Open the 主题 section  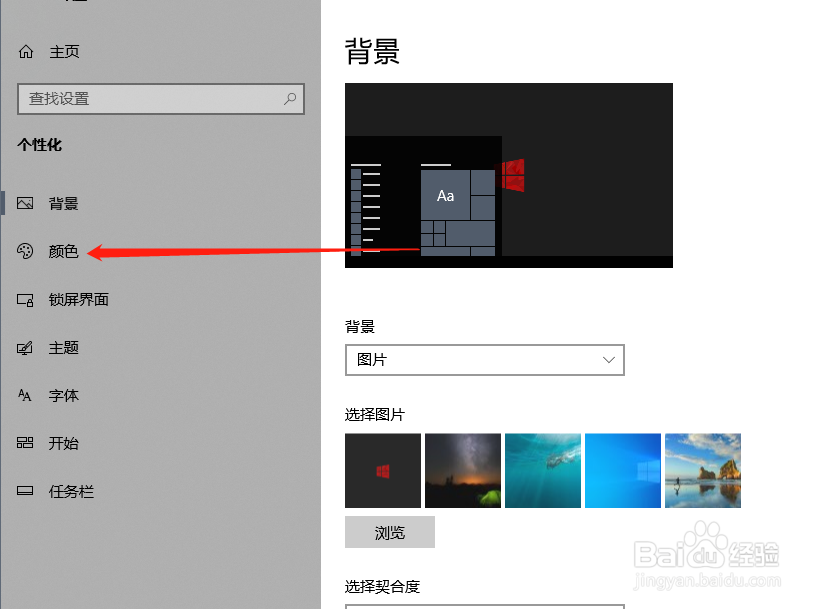63,348
